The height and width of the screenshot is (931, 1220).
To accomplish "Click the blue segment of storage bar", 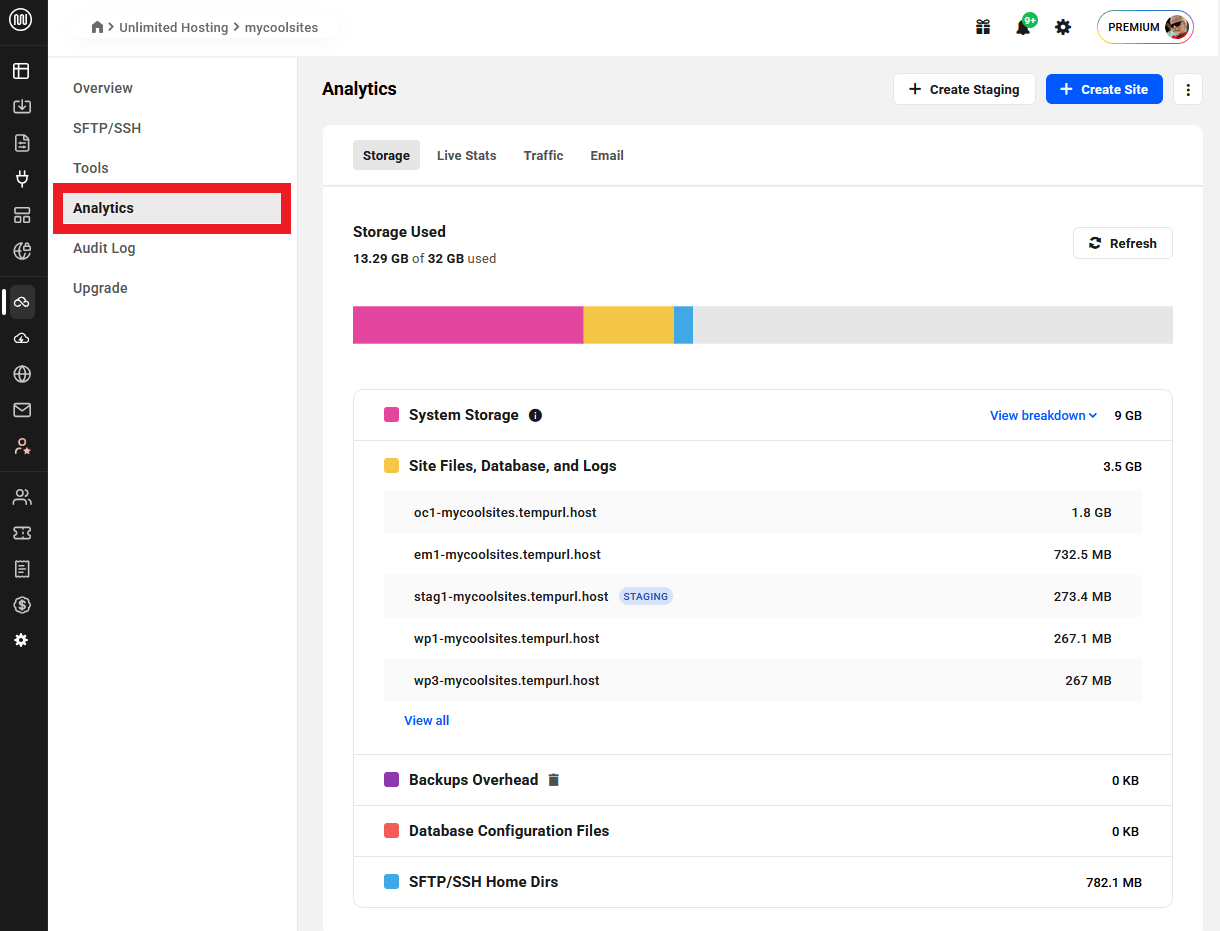I will (684, 325).
